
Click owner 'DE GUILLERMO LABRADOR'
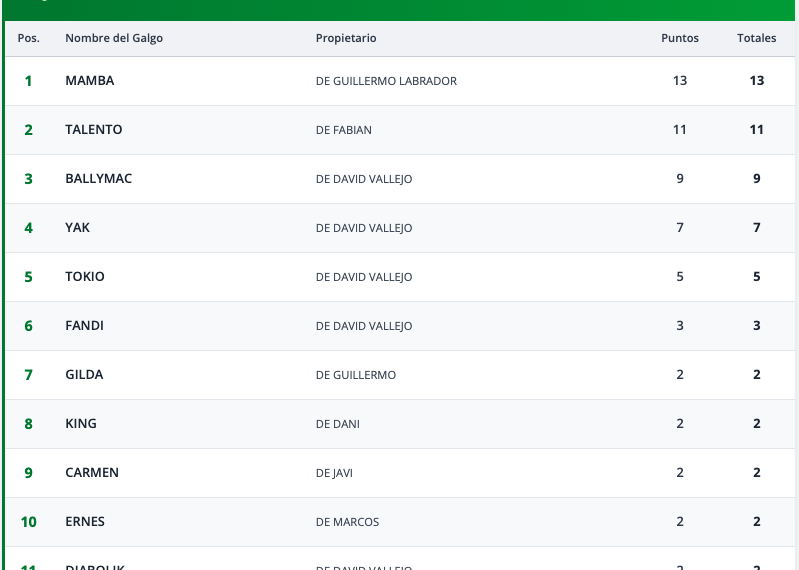click(x=386, y=81)
